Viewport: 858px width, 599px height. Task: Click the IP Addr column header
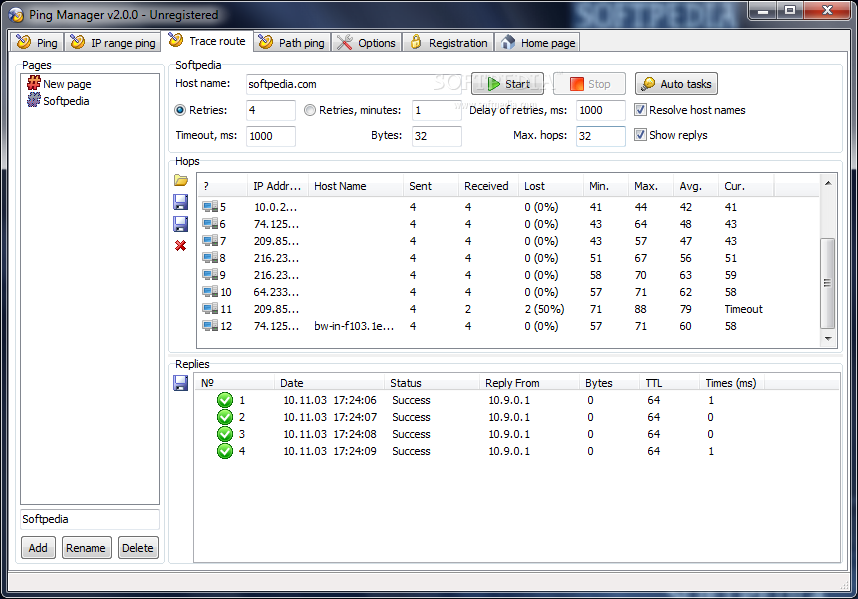pos(278,186)
